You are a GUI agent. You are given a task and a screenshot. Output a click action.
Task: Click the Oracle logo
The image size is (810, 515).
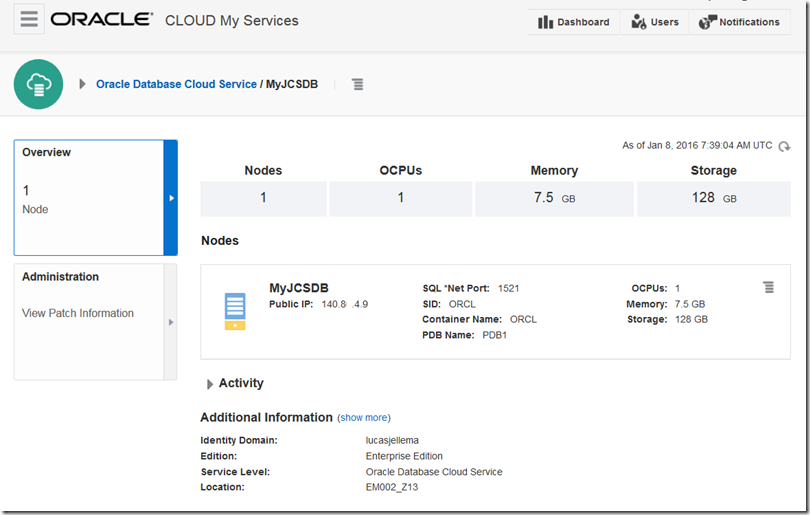click(x=101, y=20)
